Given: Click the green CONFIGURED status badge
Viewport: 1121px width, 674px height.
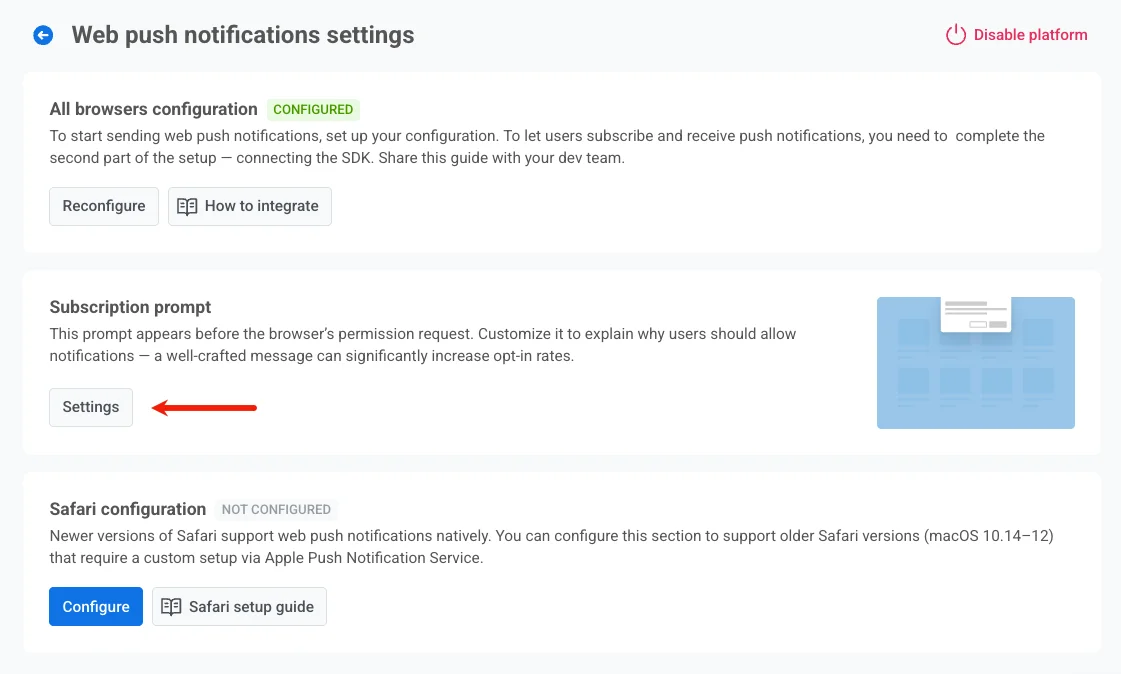Looking at the screenshot, I should pyautogui.click(x=313, y=110).
